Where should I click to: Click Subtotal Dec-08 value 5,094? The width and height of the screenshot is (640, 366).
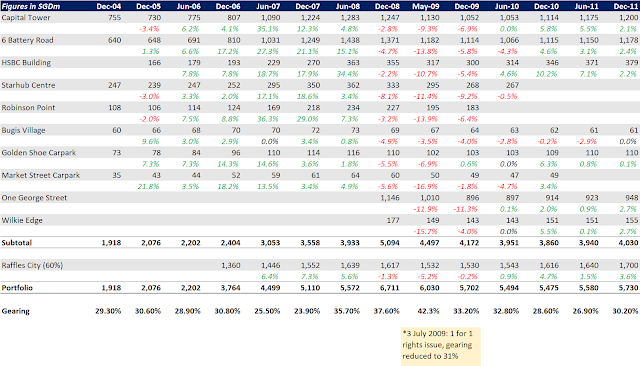point(389,242)
